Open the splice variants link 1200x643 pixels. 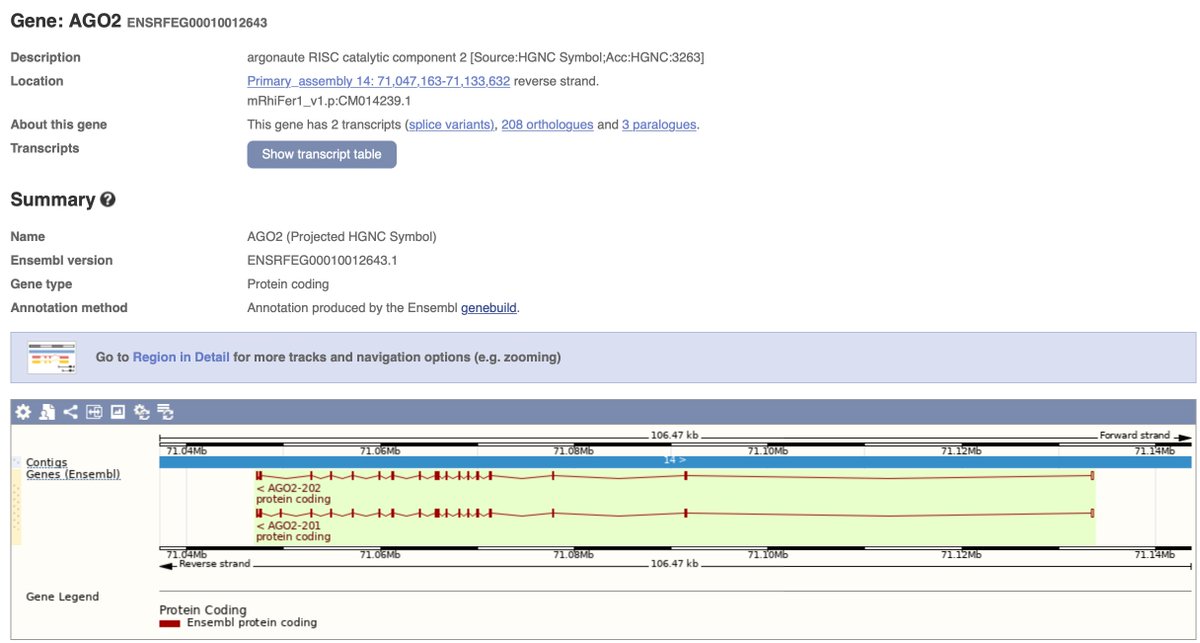coord(450,125)
